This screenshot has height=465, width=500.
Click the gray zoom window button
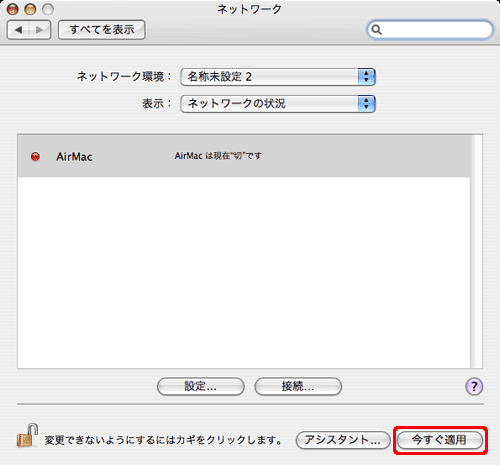[x=48, y=9]
